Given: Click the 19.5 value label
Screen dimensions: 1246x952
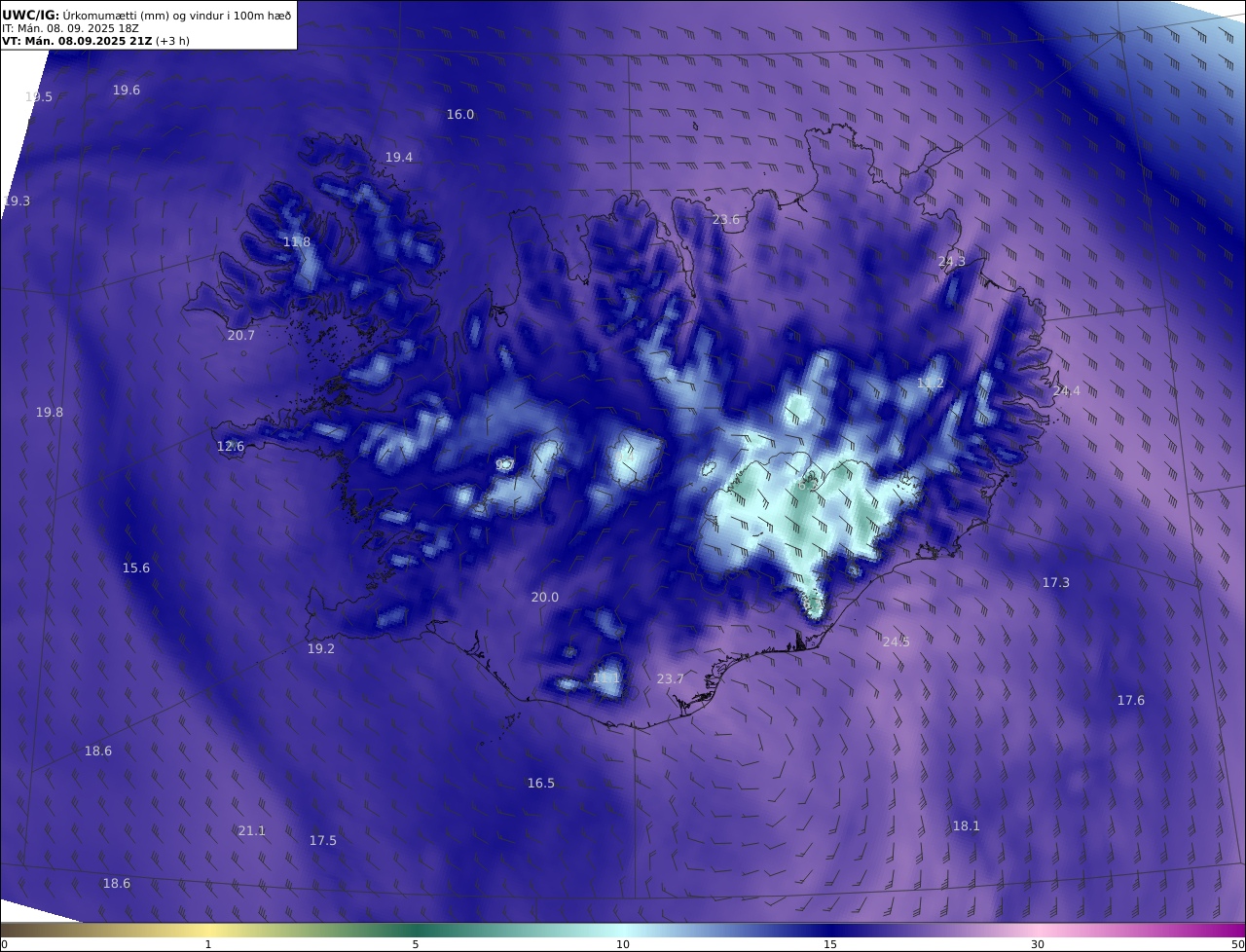Looking at the screenshot, I should click(x=39, y=97).
